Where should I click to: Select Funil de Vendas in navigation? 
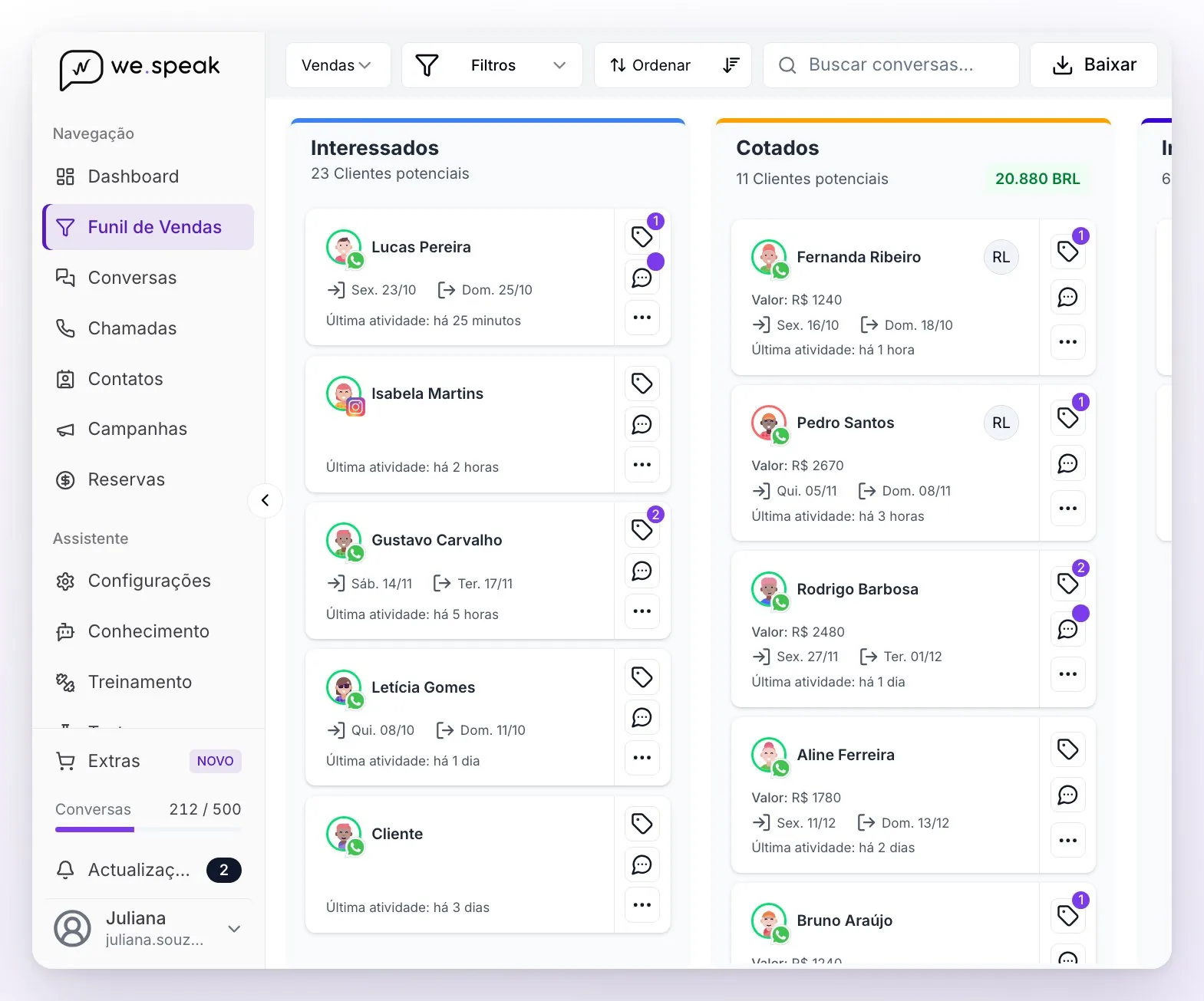(x=148, y=227)
